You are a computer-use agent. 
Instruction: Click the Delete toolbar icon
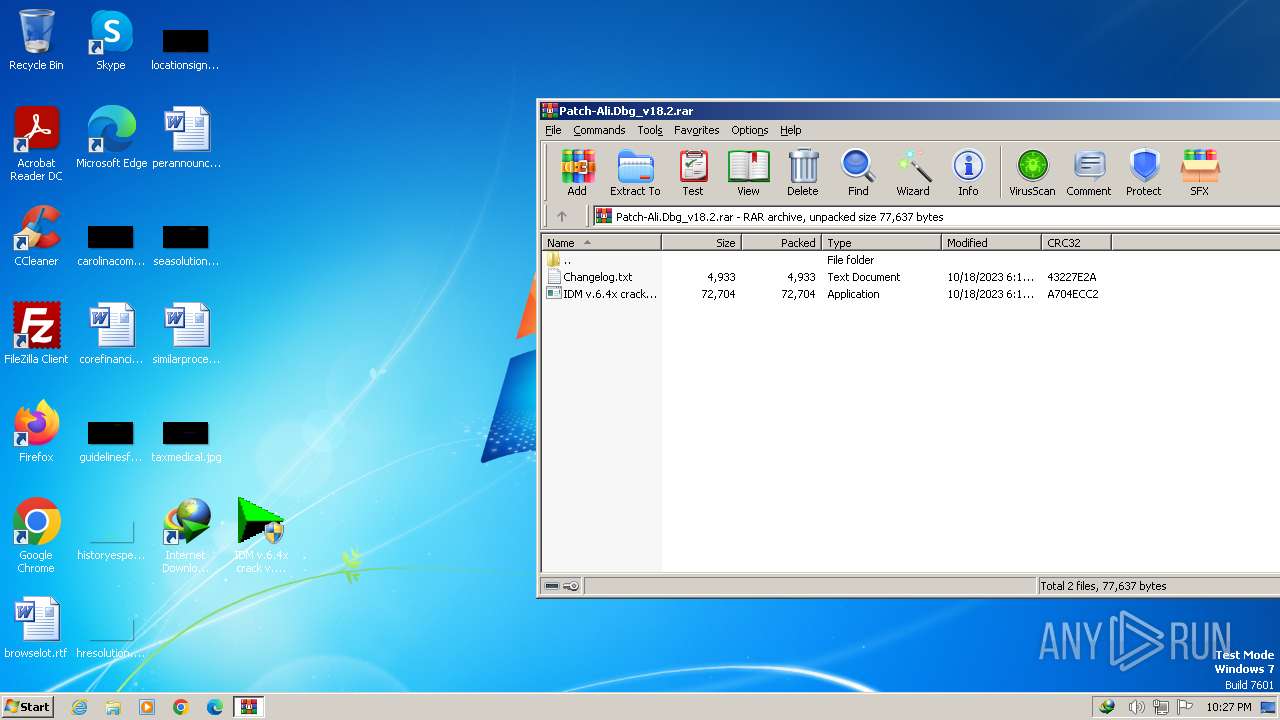point(802,172)
